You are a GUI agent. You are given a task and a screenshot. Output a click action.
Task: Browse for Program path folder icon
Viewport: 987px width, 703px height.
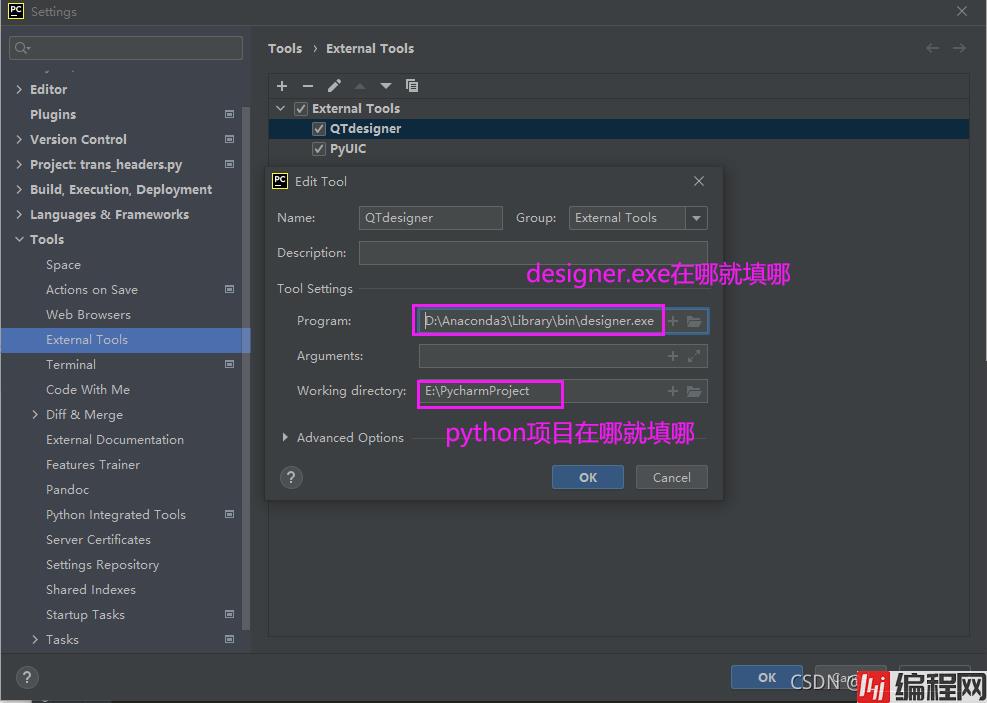pyautogui.click(x=694, y=321)
